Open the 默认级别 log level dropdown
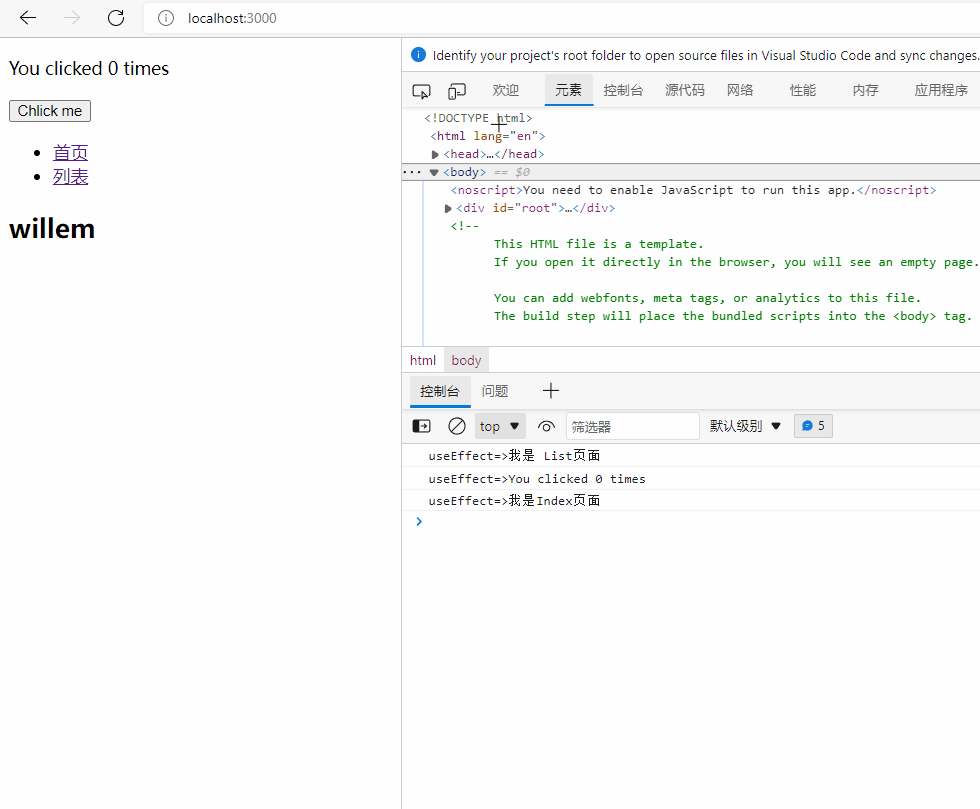Viewport: 980px width, 809px height. point(745,426)
